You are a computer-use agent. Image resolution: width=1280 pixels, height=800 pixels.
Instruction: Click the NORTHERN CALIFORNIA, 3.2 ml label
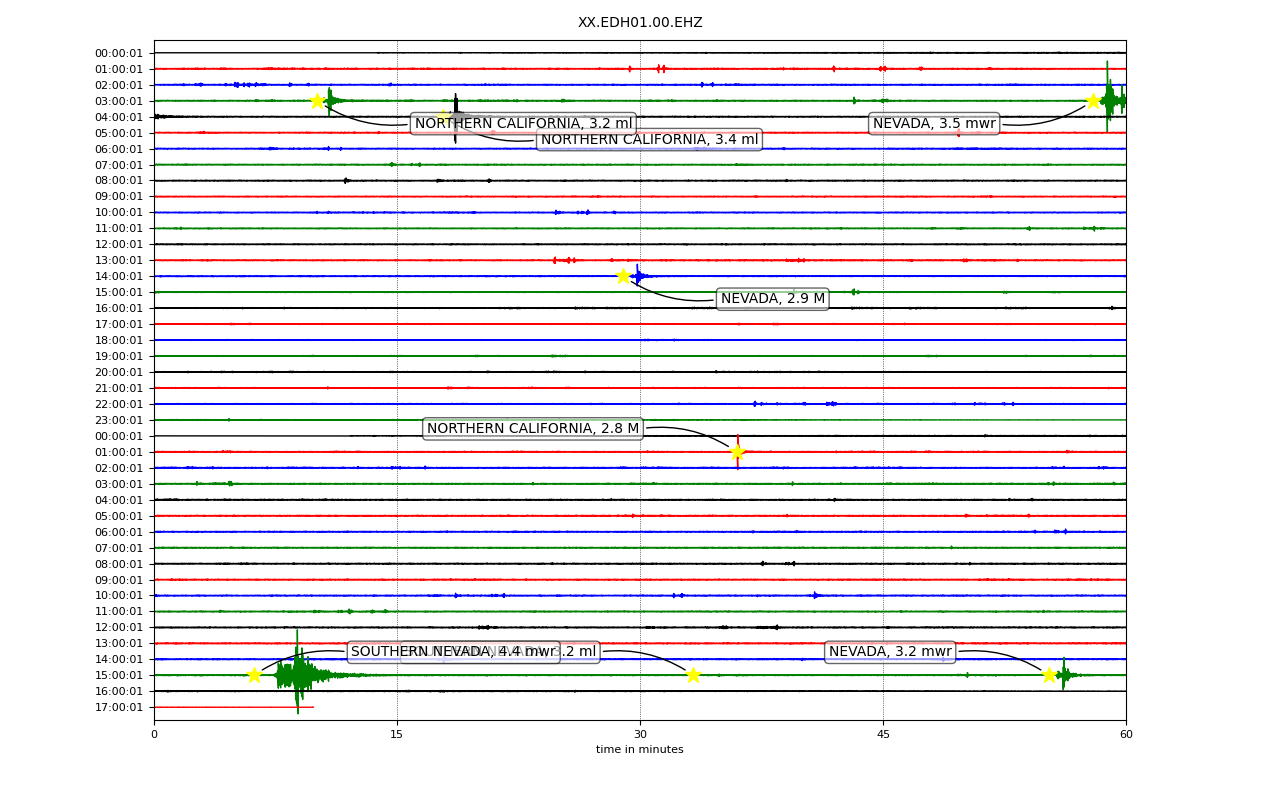523,124
